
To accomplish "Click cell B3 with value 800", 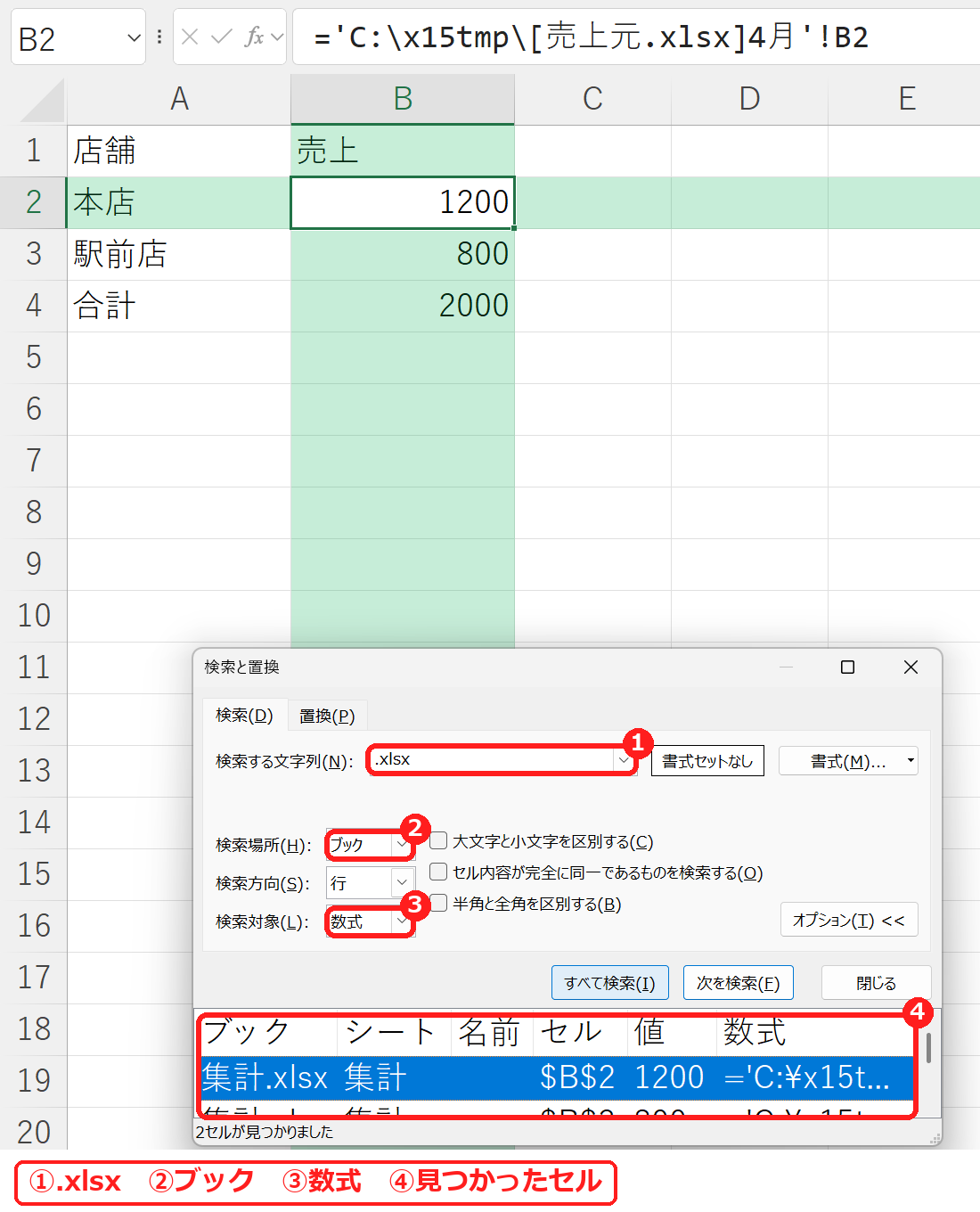I will [403, 254].
